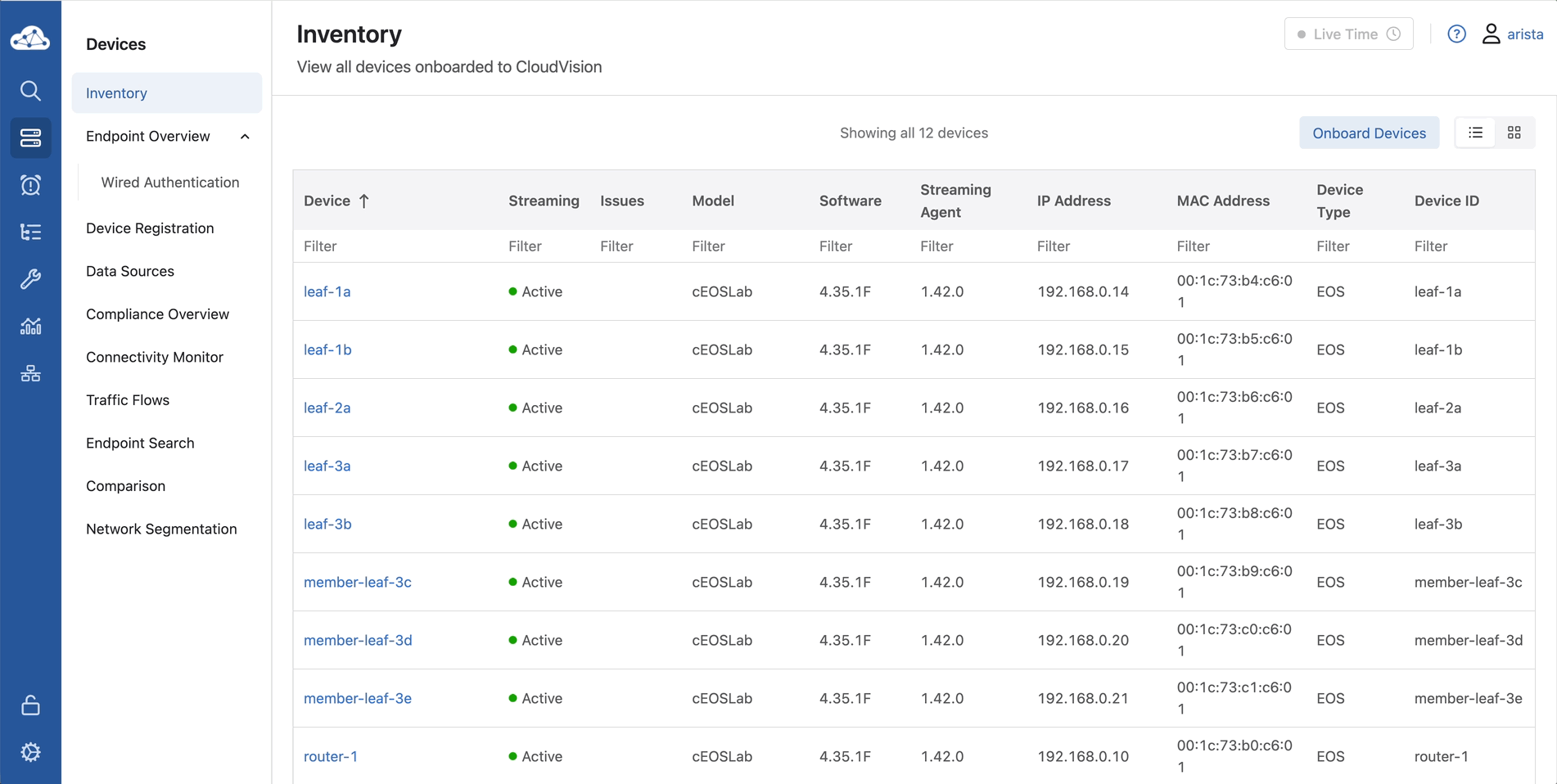Open device member-leaf-3d link
The width and height of the screenshot is (1557, 784).
coord(358,641)
